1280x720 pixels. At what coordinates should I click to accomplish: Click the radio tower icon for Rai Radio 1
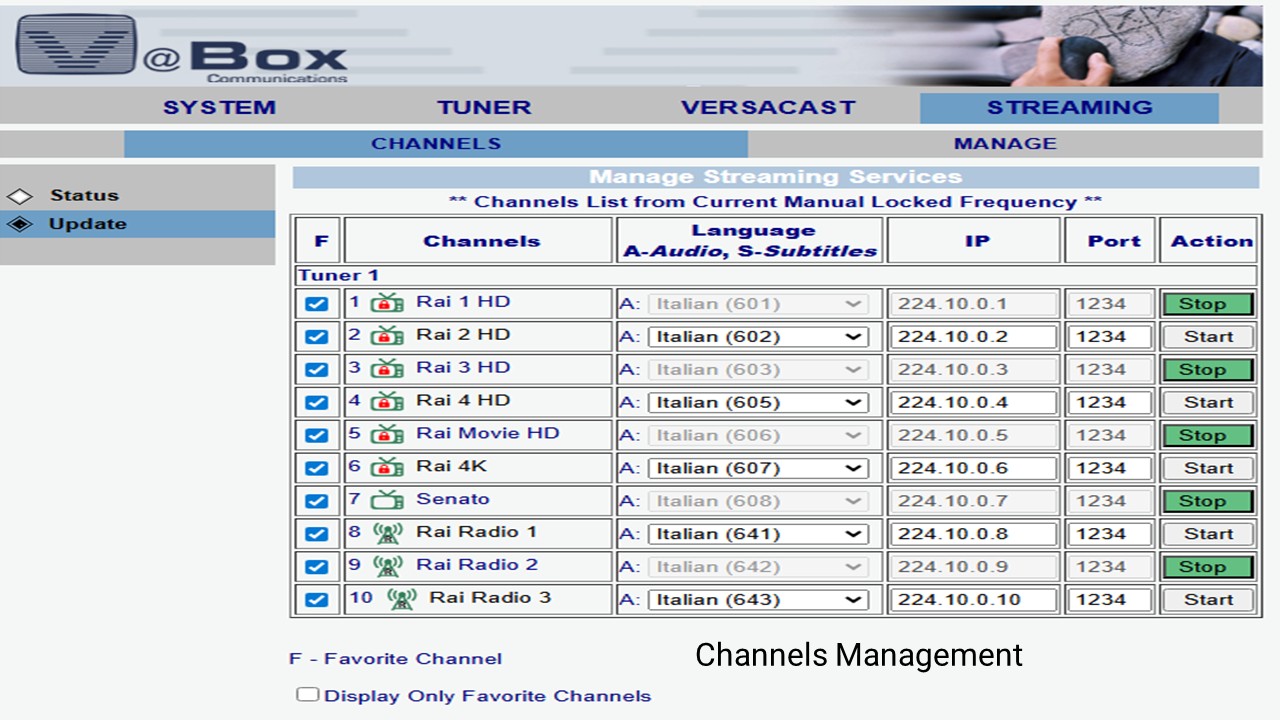tap(387, 534)
